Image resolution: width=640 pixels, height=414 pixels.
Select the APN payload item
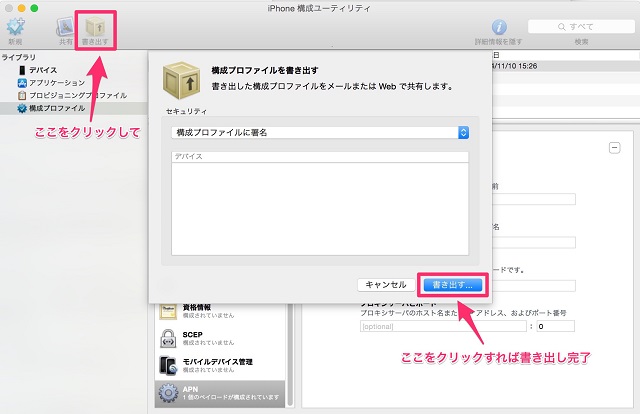tap(220, 394)
